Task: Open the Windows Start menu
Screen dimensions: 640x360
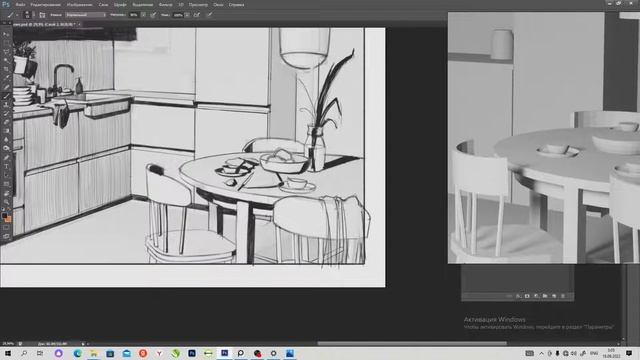Action: click(7, 353)
